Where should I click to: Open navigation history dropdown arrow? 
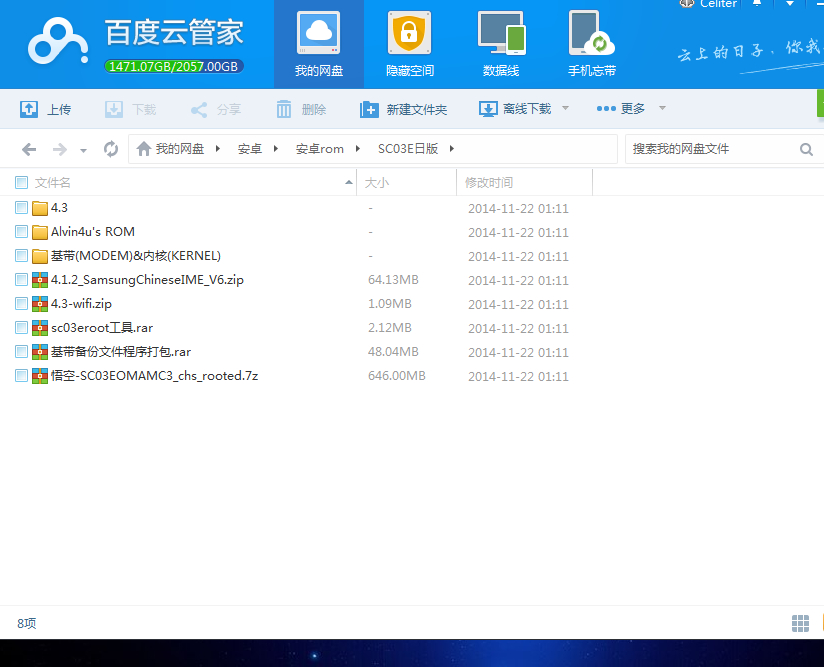tap(83, 151)
